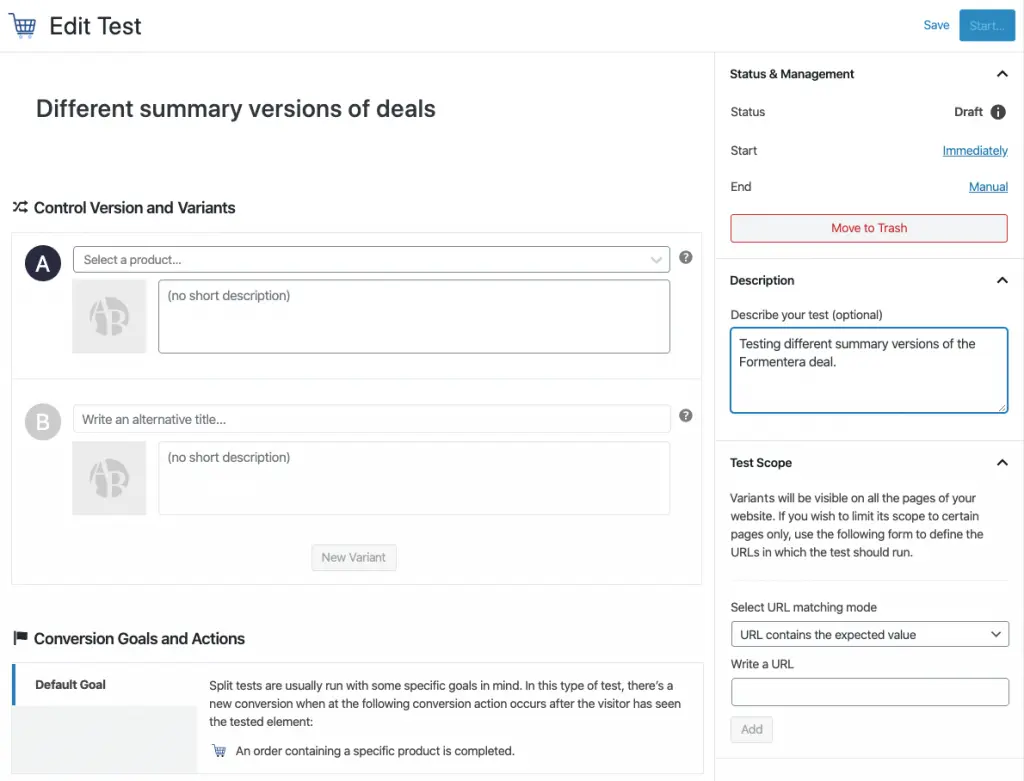Collapse the Test Scope panel
The height and width of the screenshot is (781, 1024).
[1002, 462]
